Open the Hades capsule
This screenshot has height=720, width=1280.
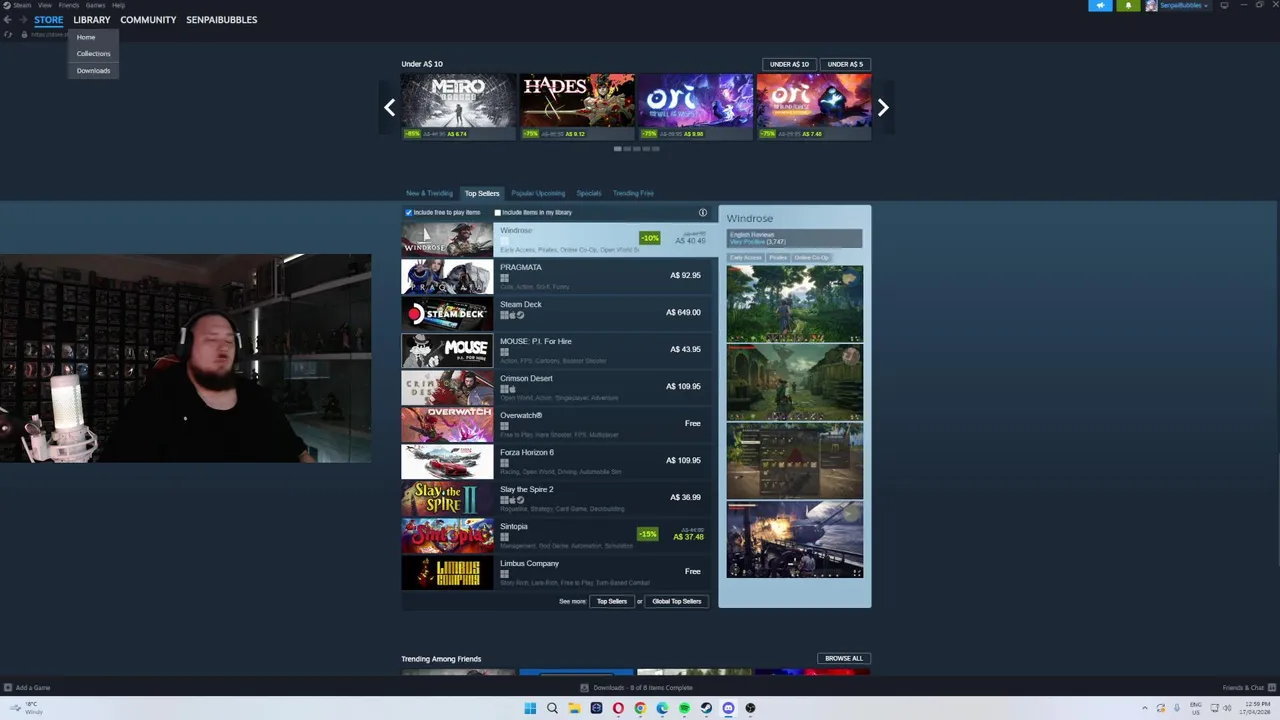point(576,106)
